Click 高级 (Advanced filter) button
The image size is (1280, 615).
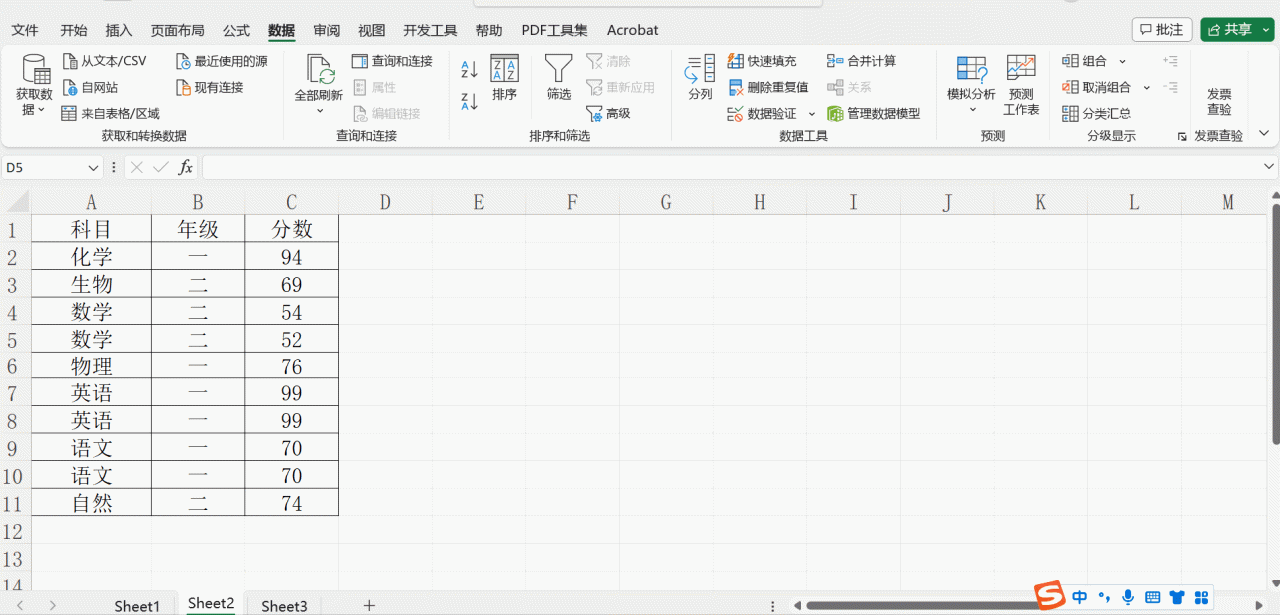(608, 113)
